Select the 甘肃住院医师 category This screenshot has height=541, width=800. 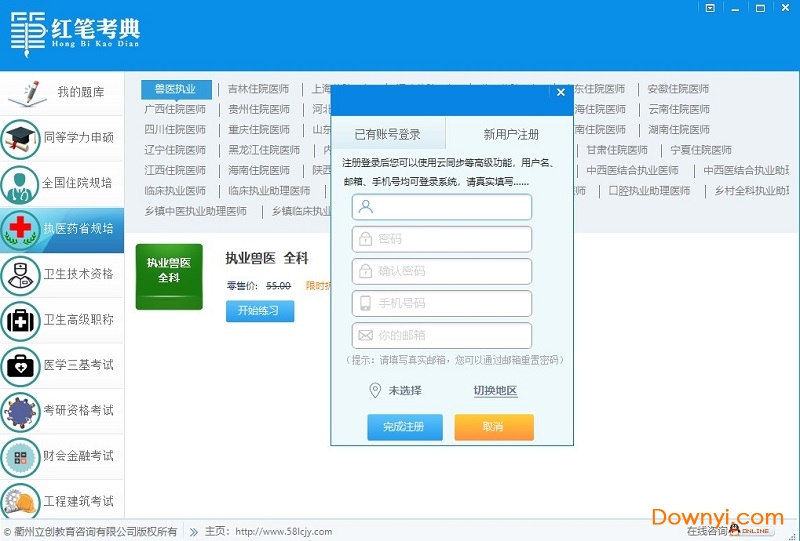tap(617, 150)
